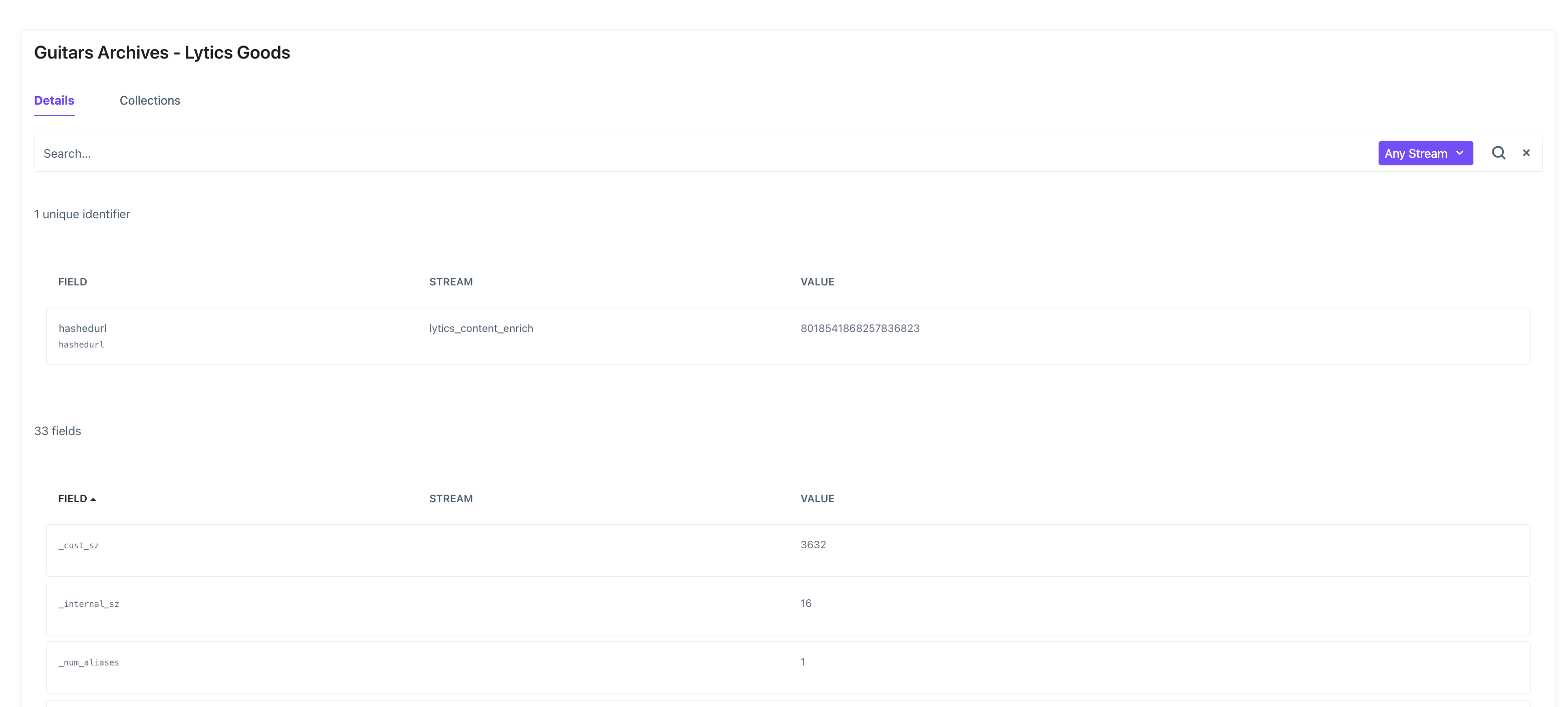Click the Guitars Archives - Lytics Goods title
Screen dimensions: 1568x707
[x=162, y=53]
